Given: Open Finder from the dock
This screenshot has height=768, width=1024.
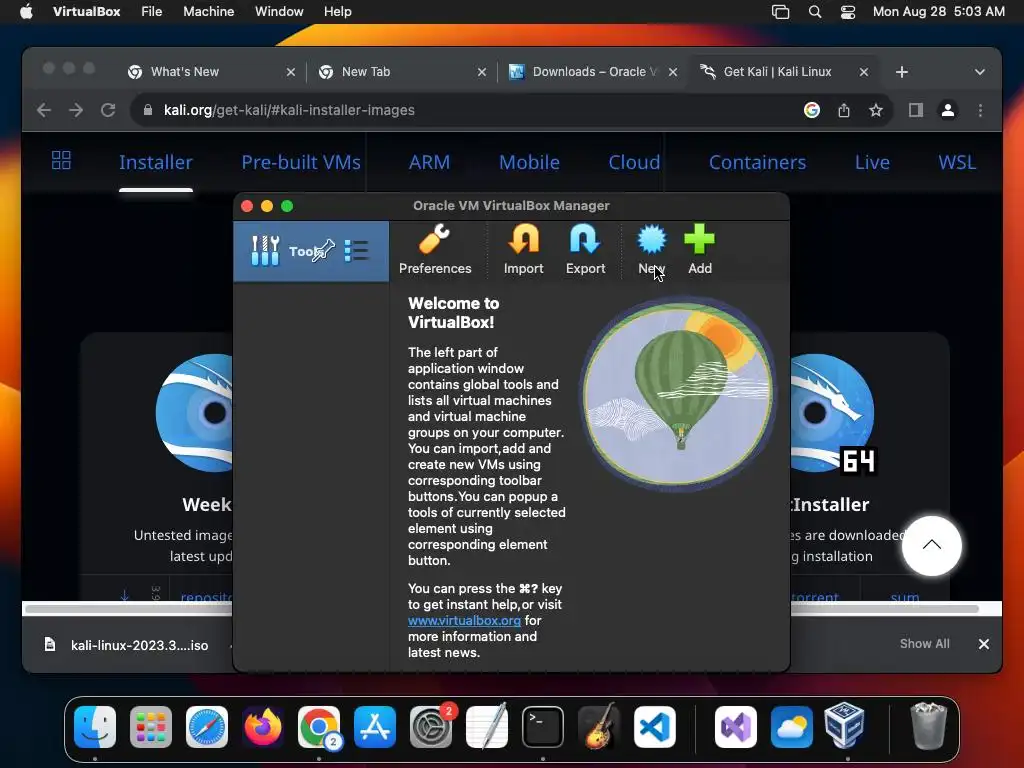Looking at the screenshot, I should 95,727.
